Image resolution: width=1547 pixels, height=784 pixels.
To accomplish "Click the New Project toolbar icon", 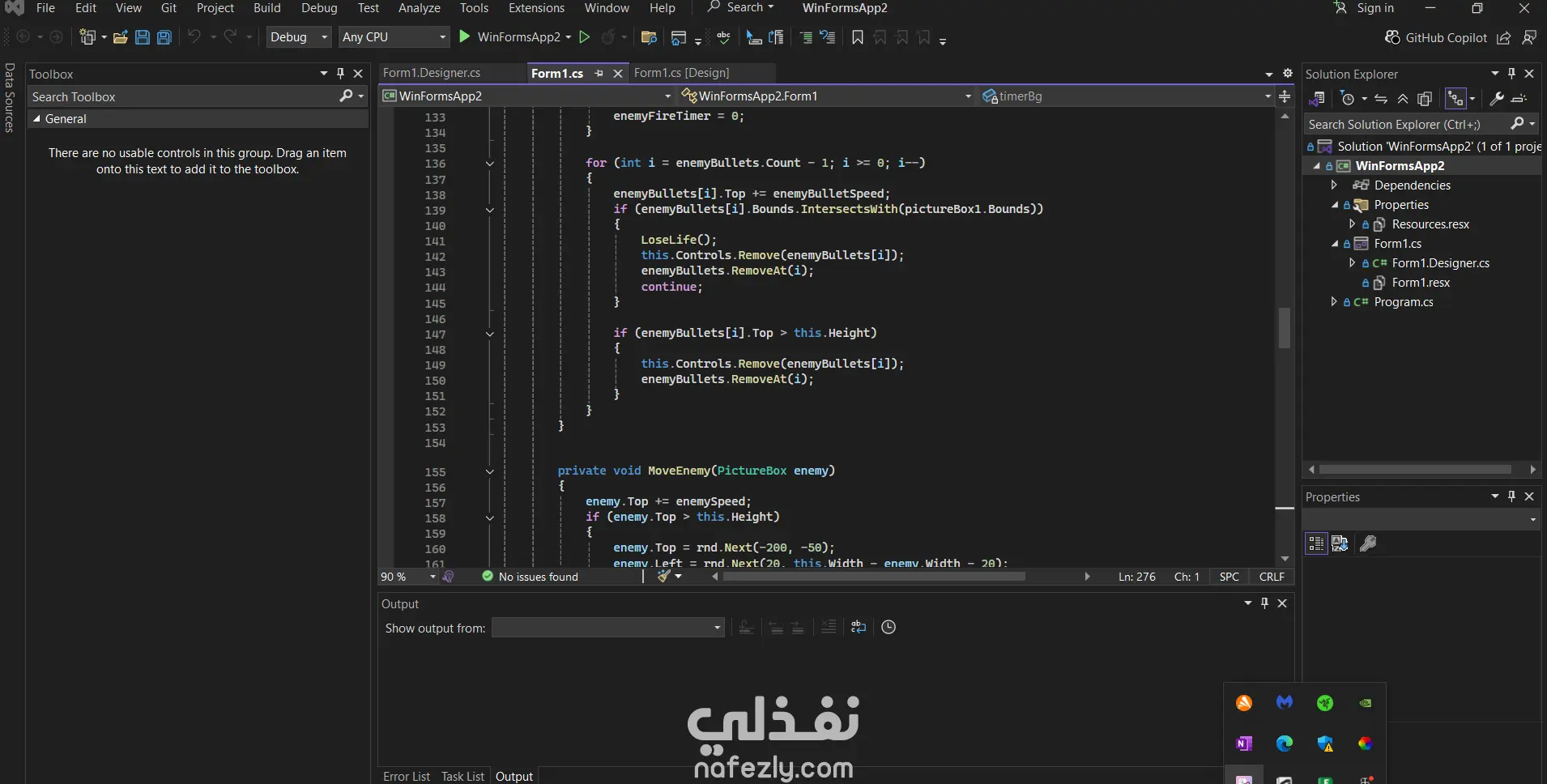I will coord(87,37).
